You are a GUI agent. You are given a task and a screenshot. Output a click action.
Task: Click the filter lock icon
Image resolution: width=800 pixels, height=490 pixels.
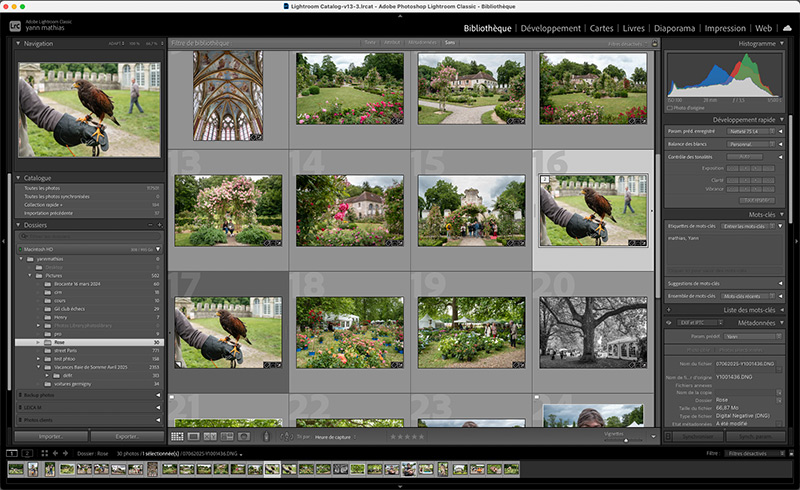[x=655, y=43]
